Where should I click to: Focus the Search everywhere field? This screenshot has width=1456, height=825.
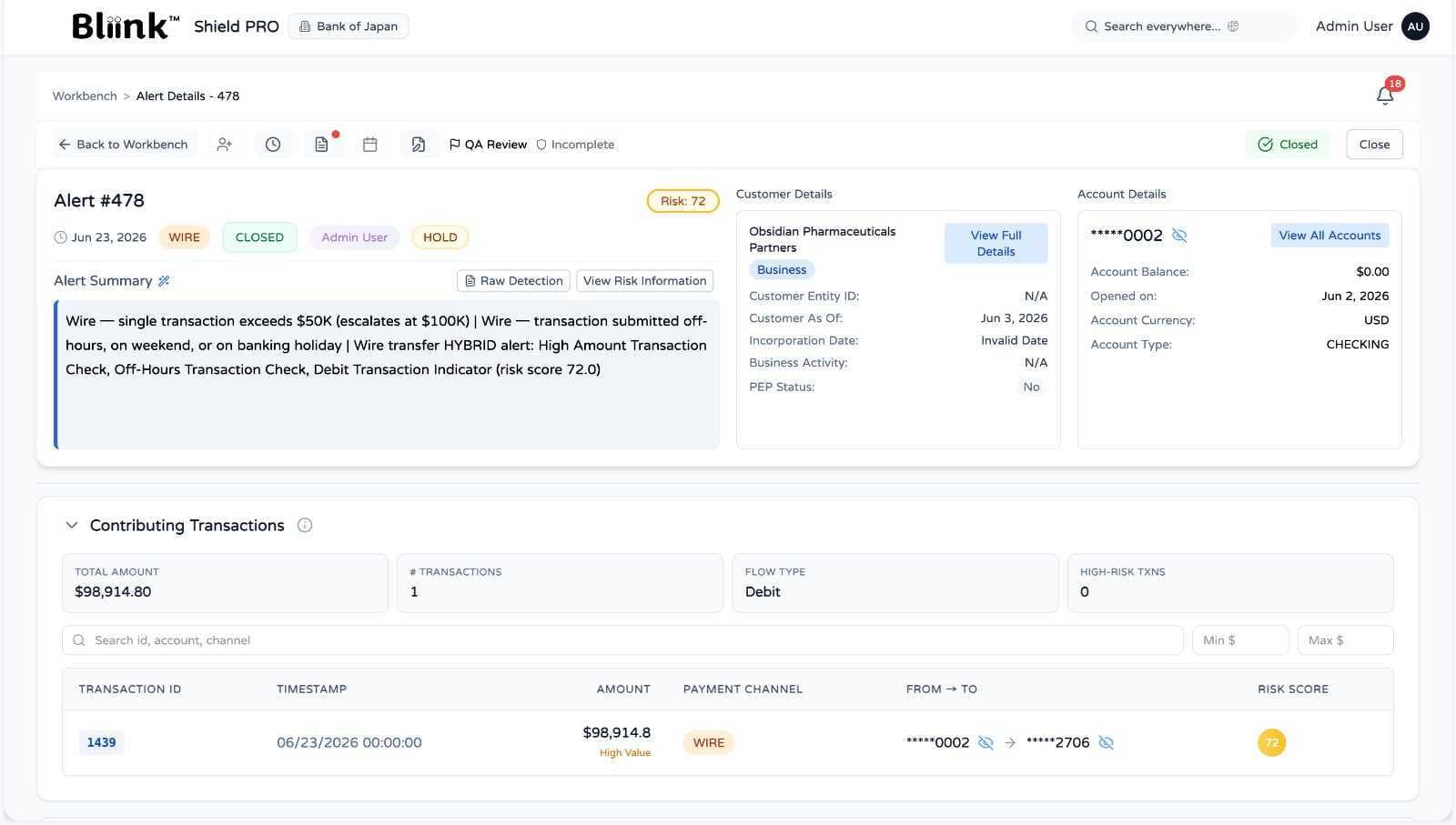[x=1183, y=26]
